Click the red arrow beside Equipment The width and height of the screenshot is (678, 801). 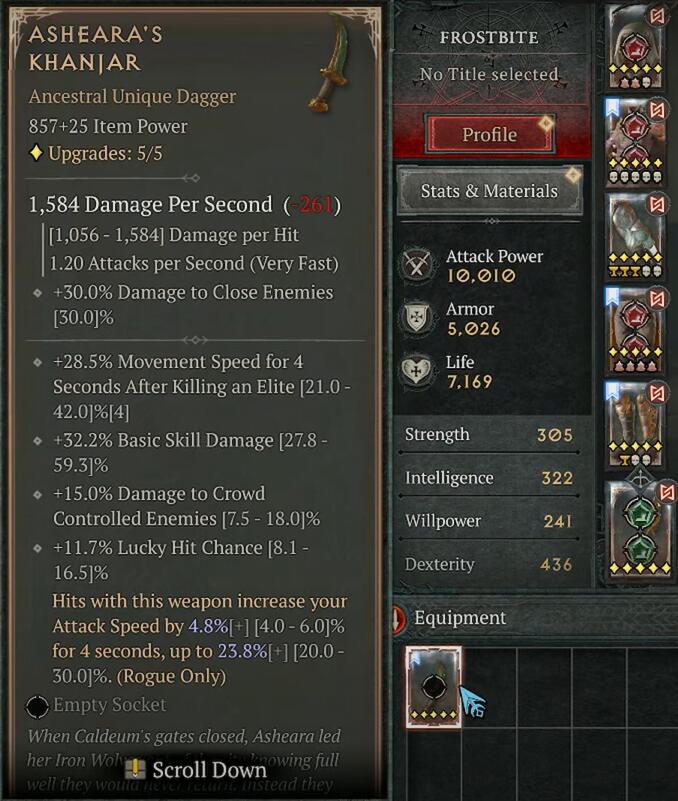(x=399, y=618)
